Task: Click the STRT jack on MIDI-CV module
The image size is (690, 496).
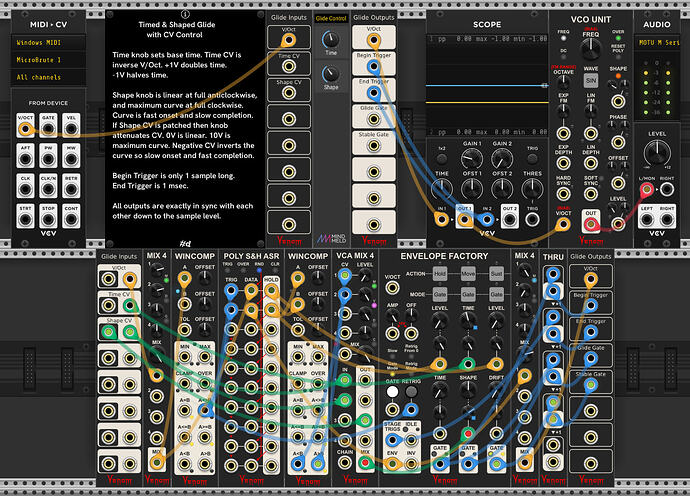Action: click(25, 219)
